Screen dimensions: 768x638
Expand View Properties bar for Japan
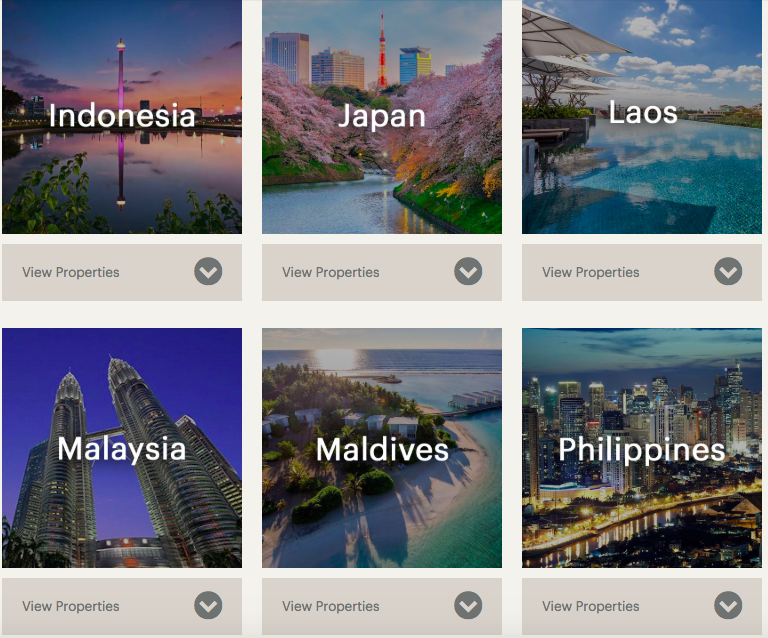tap(382, 272)
